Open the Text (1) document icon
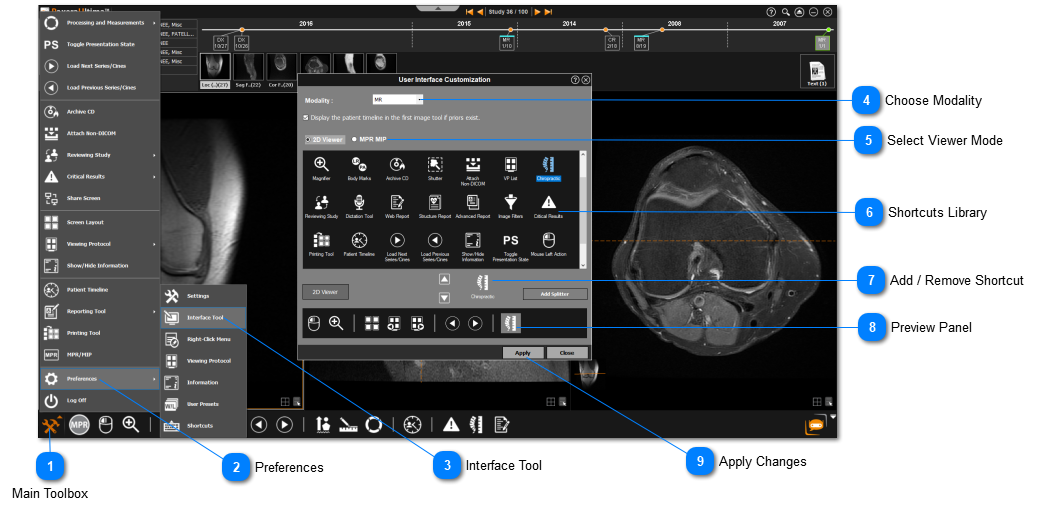Viewport: 1040px width, 517px height. pyautogui.click(x=816, y=72)
